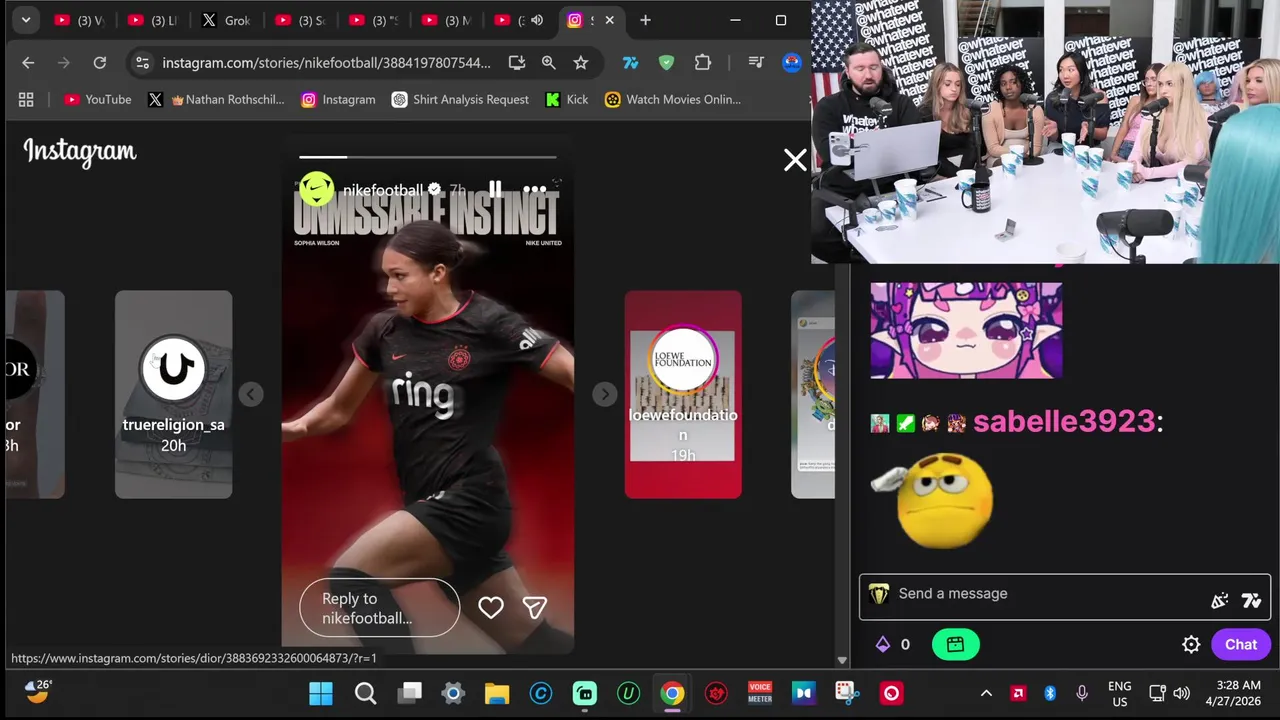1280x720 pixels.
Task: Open the chat emote picker icon
Action: (1220, 600)
